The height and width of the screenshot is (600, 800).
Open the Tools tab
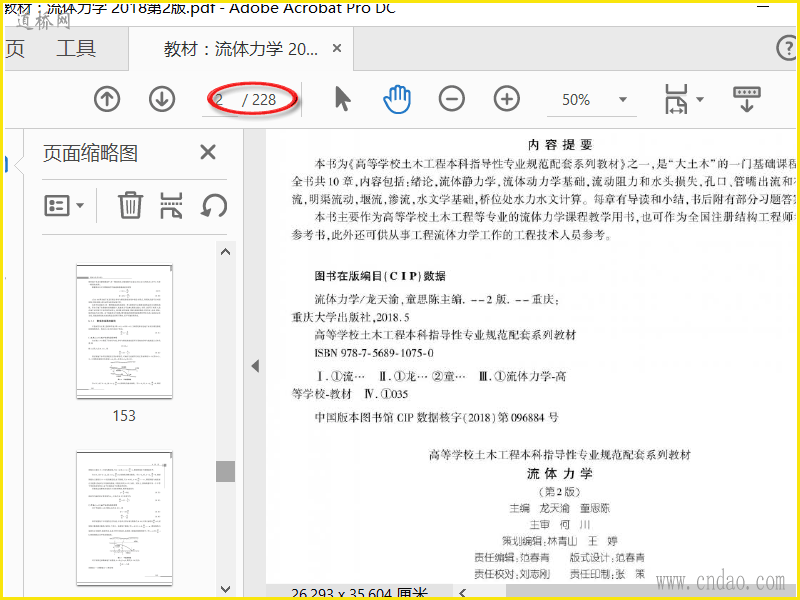[76, 48]
